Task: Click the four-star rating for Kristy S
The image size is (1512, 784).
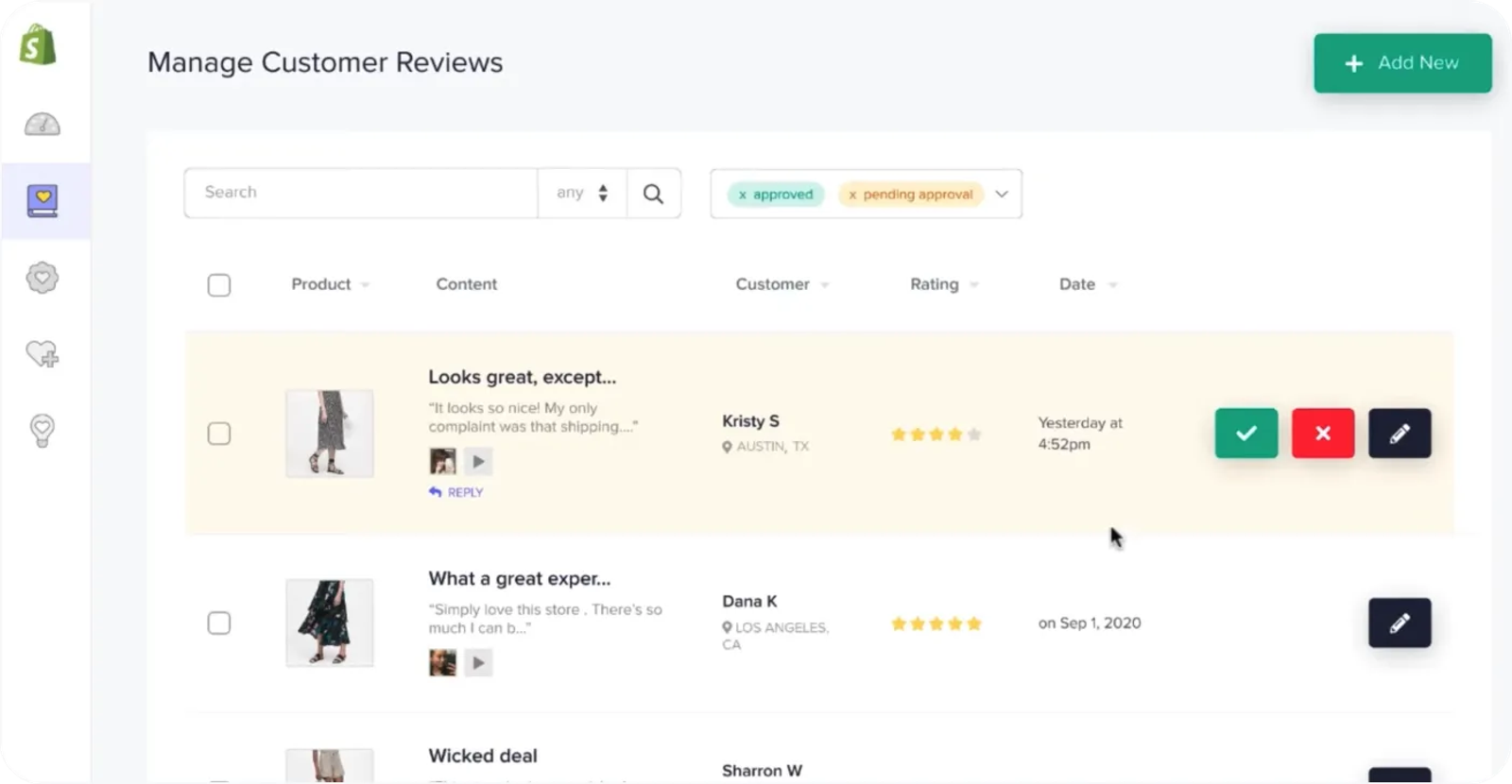Action: (x=936, y=435)
